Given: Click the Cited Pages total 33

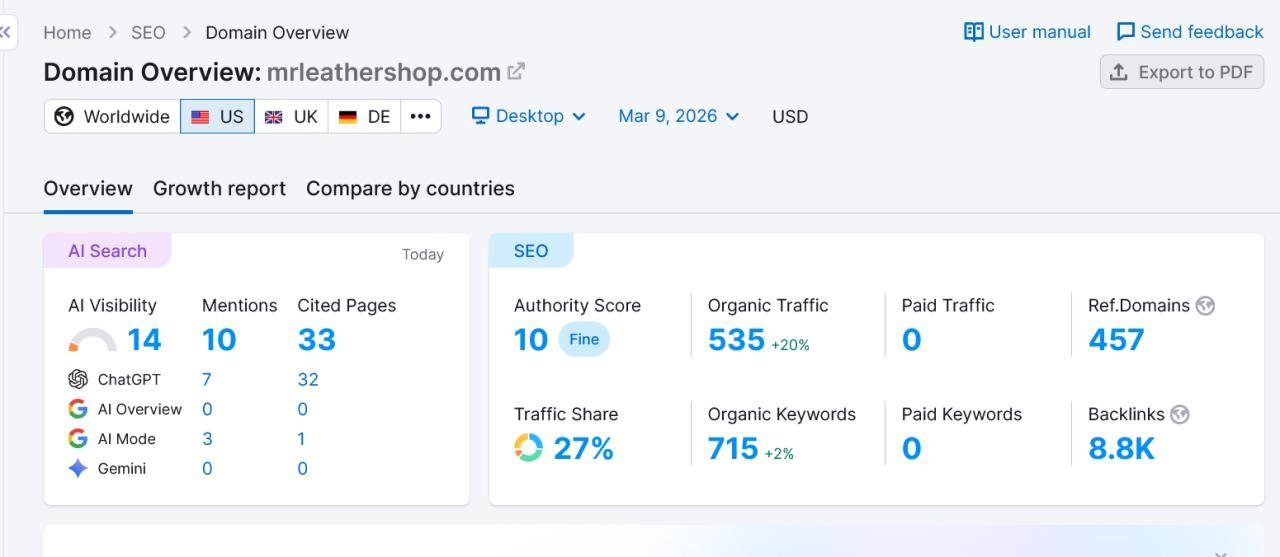Looking at the screenshot, I should (x=317, y=340).
